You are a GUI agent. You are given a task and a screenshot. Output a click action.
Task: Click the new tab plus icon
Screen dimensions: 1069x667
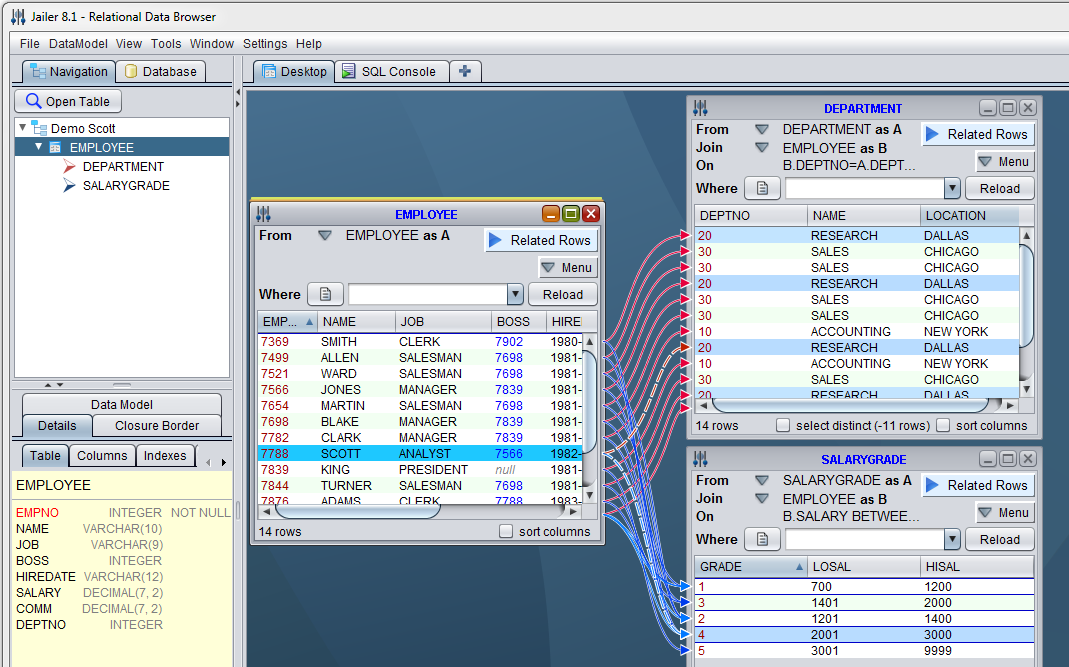[x=465, y=71]
